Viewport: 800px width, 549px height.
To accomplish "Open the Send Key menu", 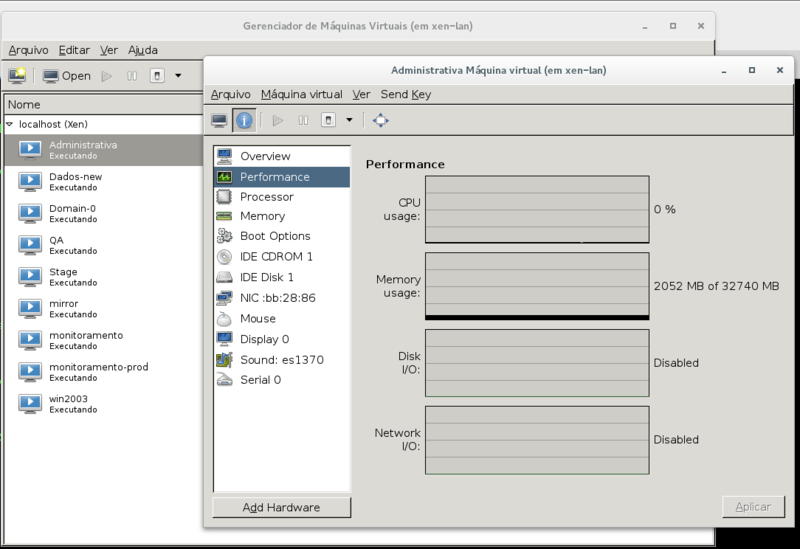I will pos(406,94).
